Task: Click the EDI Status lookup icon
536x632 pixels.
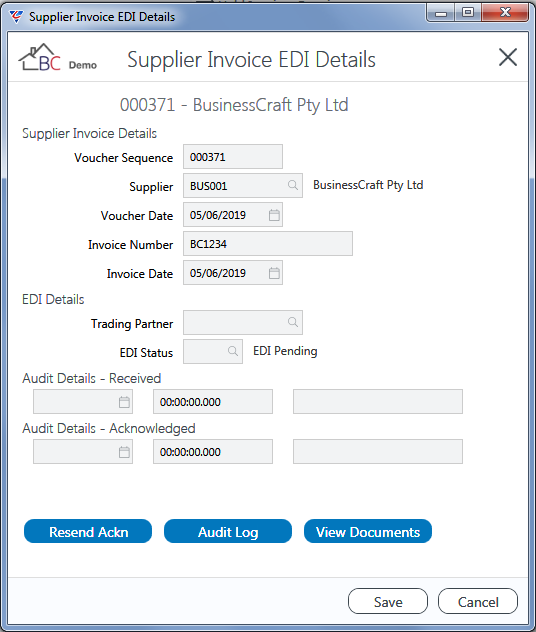Action: [233, 351]
